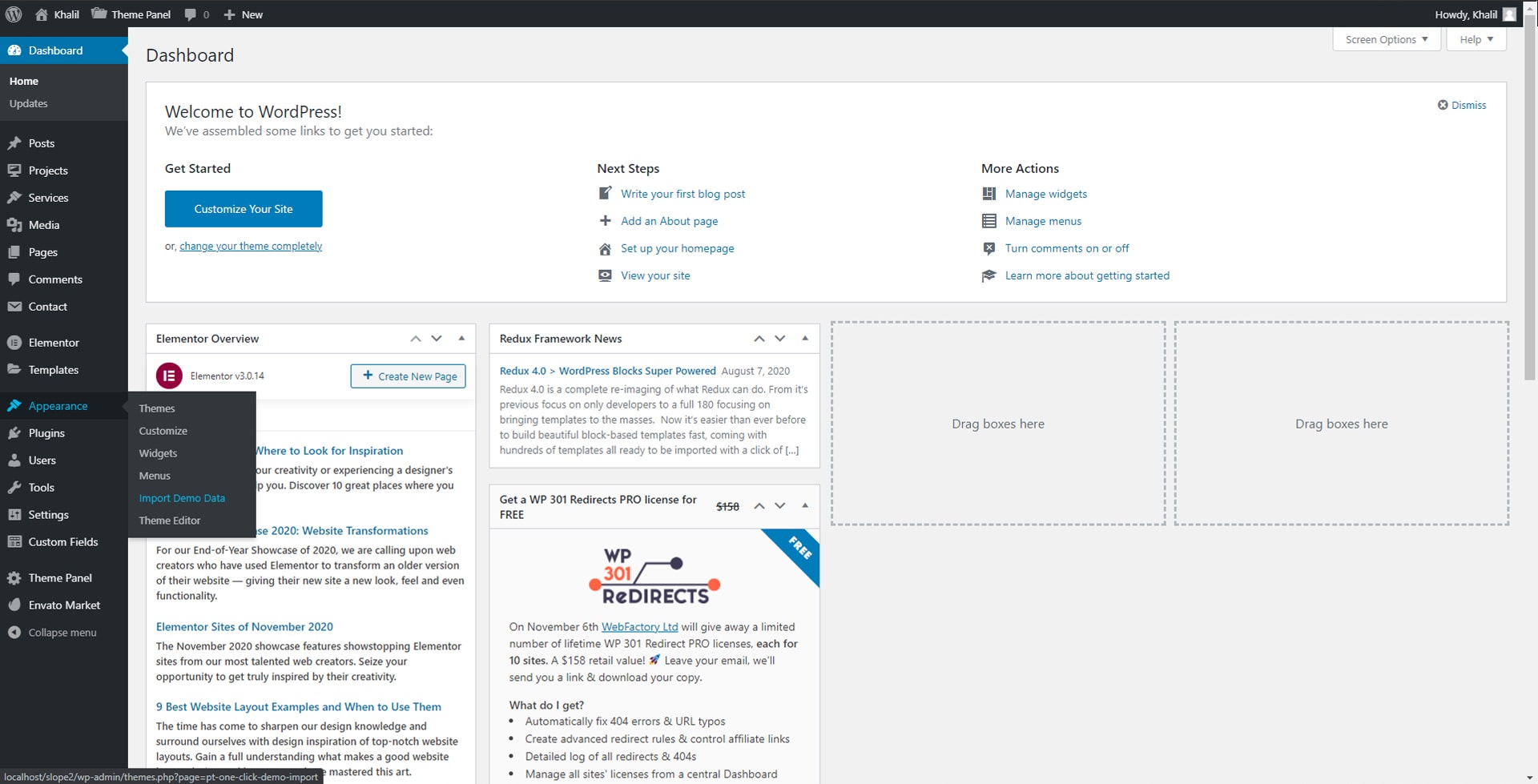Collapse the WP 301 Redirects panel
1538x784 pixels.
click(x=805, y=506)
